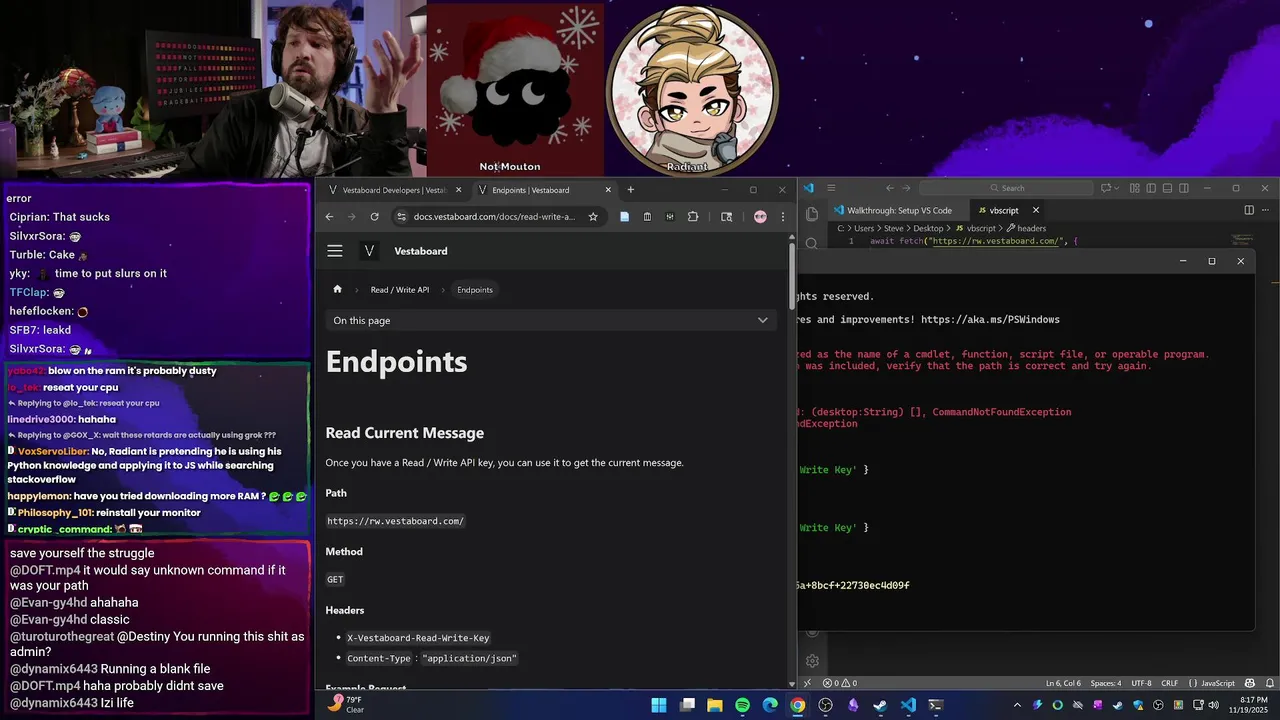Click the blue document extension icon in Chrome
The image size is (1280, 720).
pyautogui.click(x=624, y=216)
